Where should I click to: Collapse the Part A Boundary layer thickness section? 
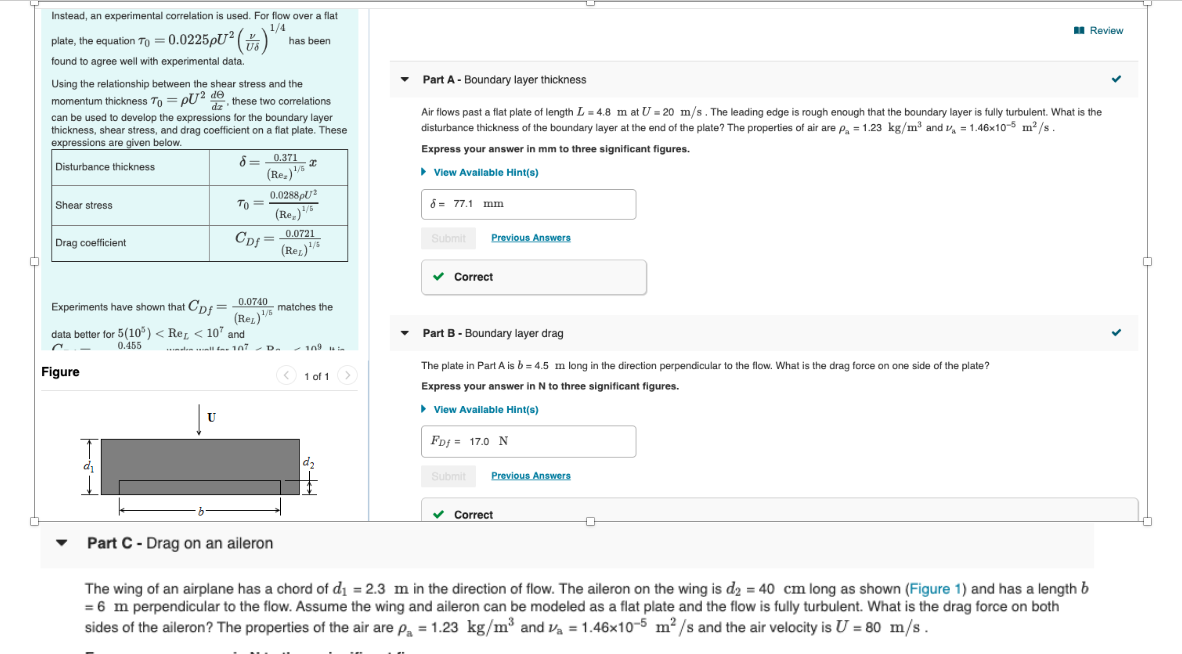(x=403, y=79)
